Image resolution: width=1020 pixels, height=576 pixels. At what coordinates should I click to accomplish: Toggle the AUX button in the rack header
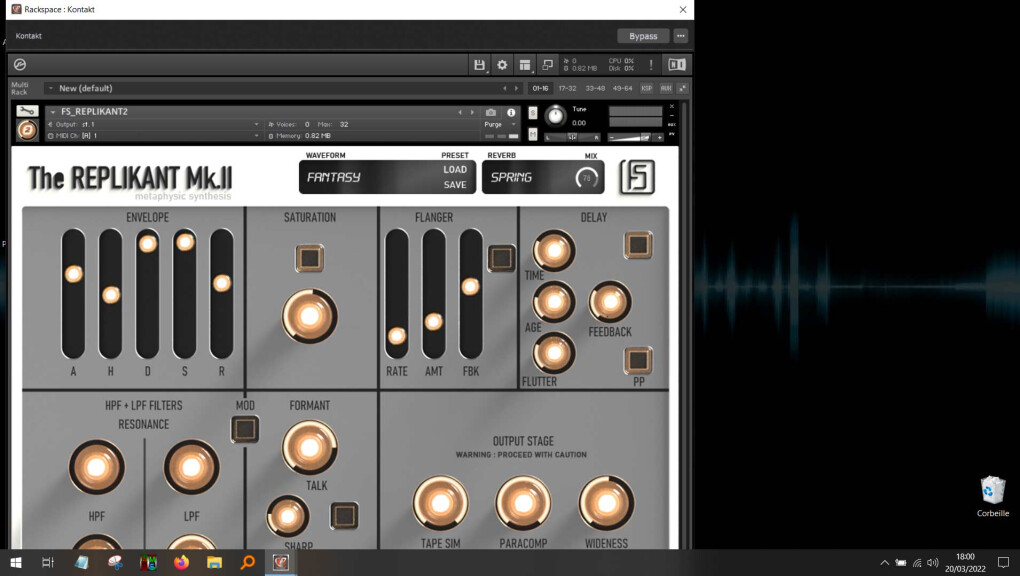click(x=666, y=88)
